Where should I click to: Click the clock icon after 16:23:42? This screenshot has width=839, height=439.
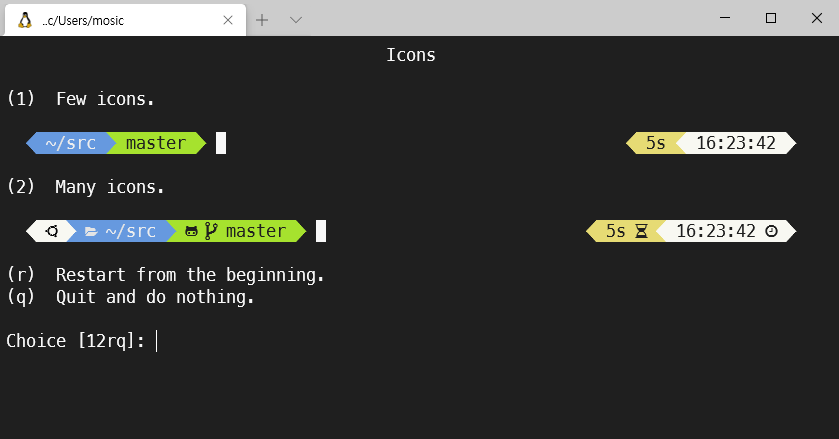771,231
